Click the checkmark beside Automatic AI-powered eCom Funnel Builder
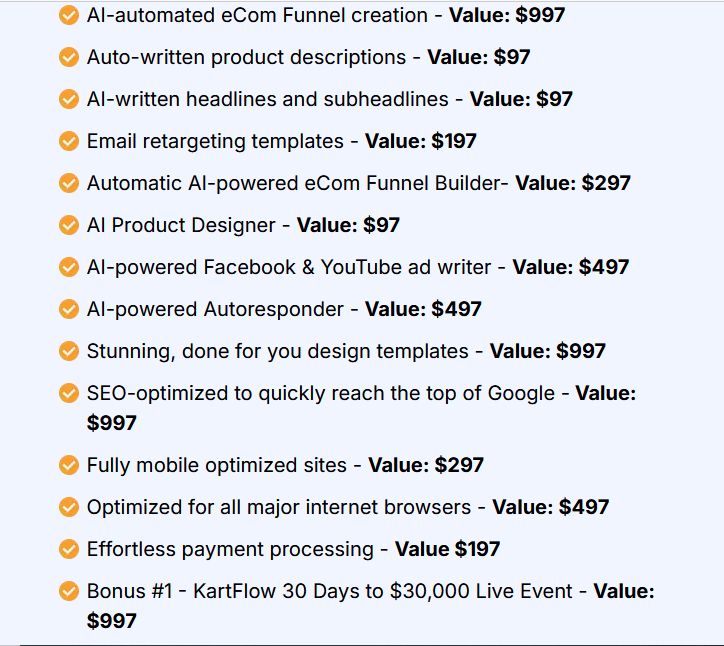The width and height of the screenshot is (724, 646). click(69, 183)
